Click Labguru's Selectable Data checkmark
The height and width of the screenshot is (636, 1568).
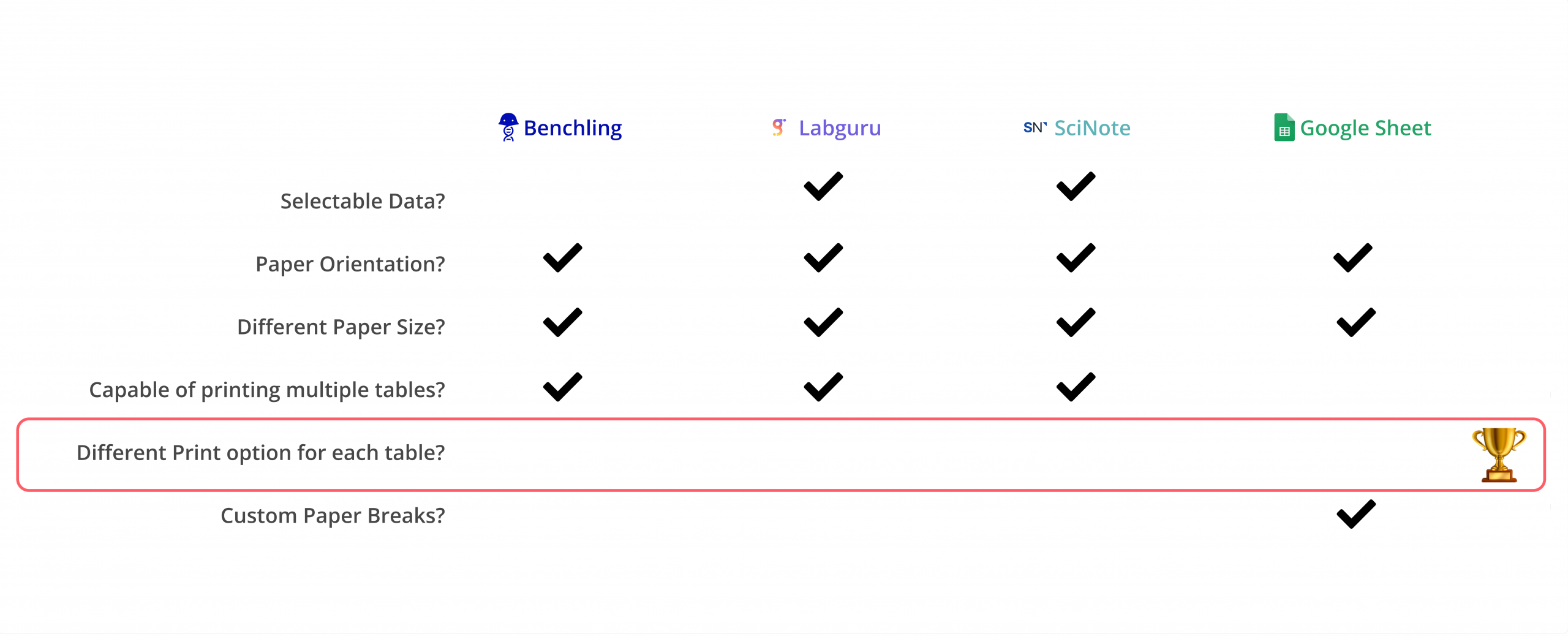point(823,186)
